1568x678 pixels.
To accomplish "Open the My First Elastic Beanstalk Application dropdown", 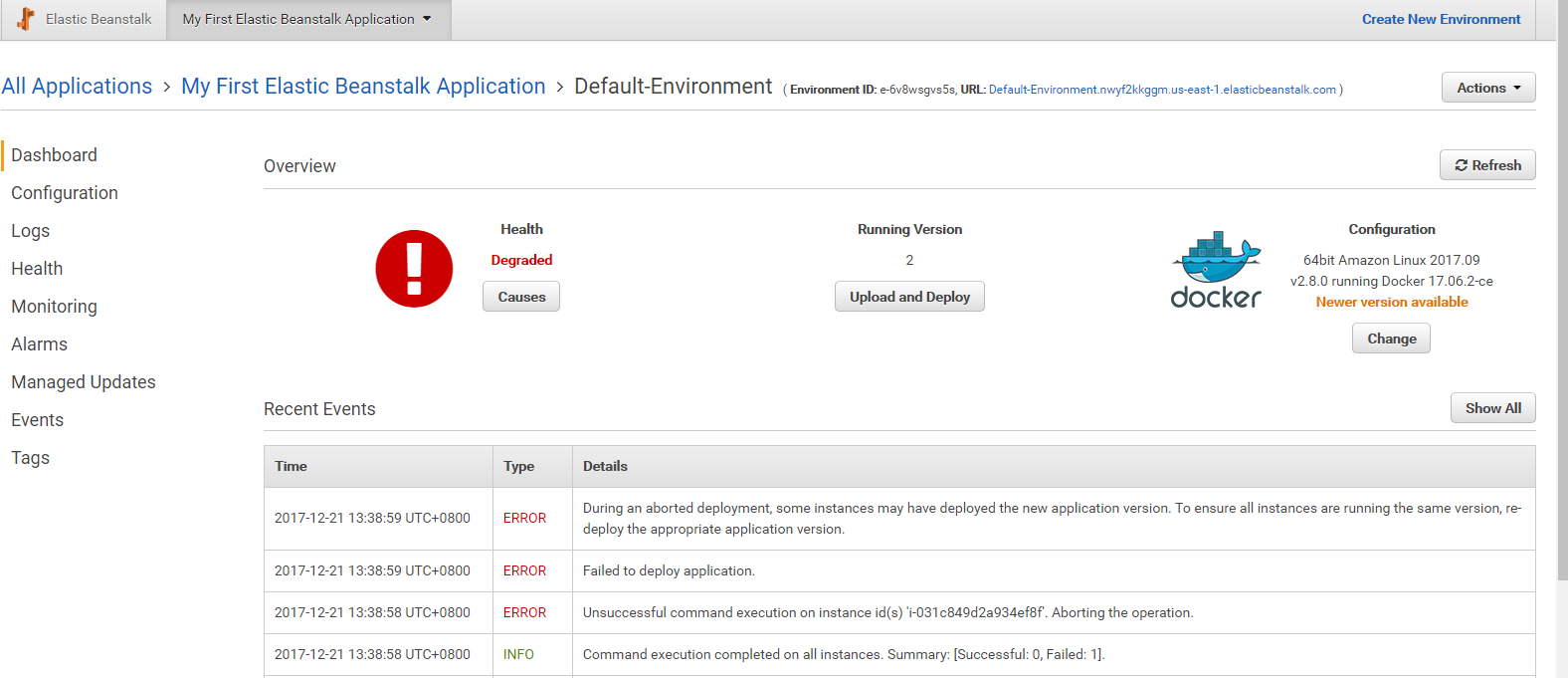I will pyautogui.click(x=307, y=19).
